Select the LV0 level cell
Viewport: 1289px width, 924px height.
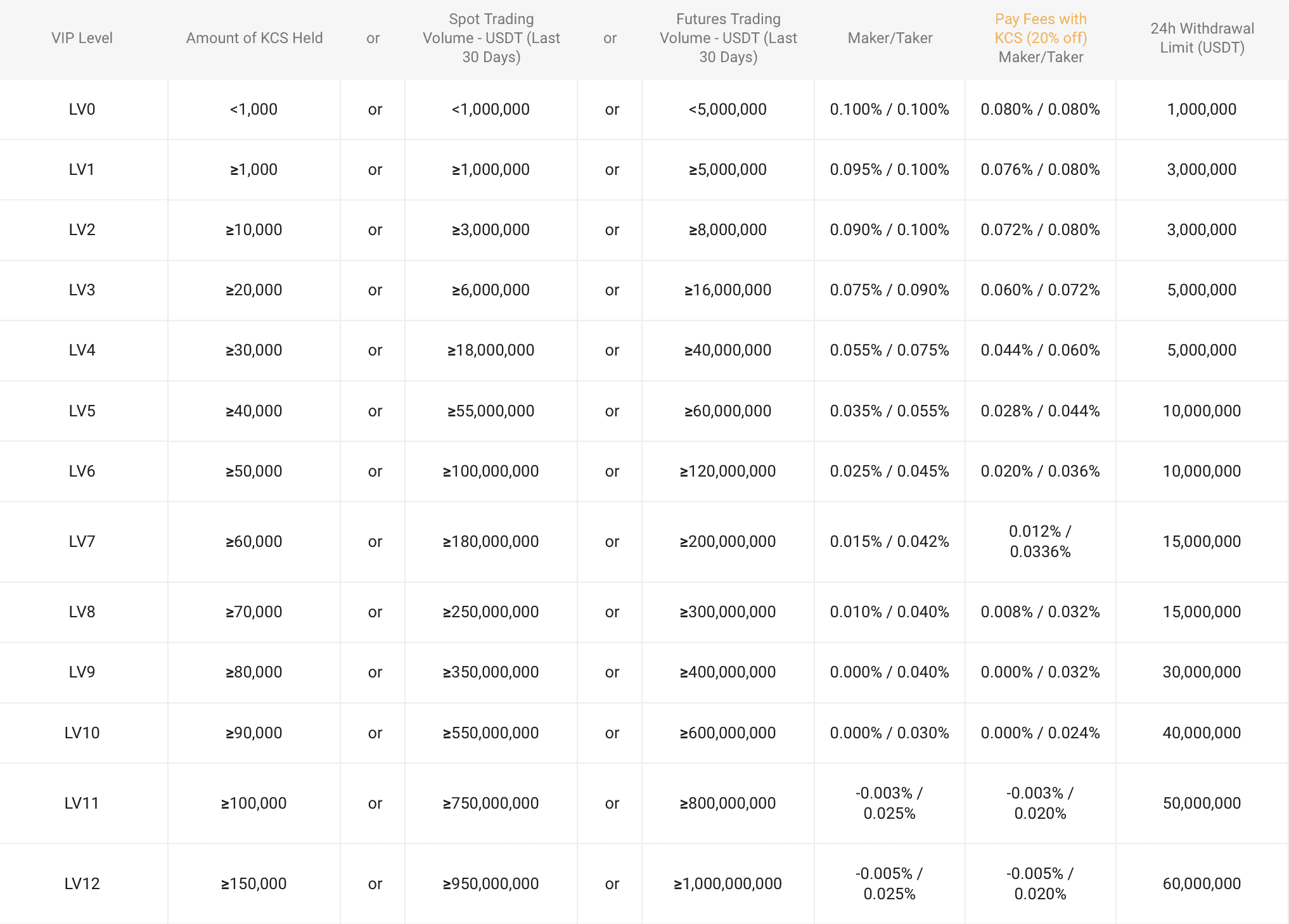(82, 109)
